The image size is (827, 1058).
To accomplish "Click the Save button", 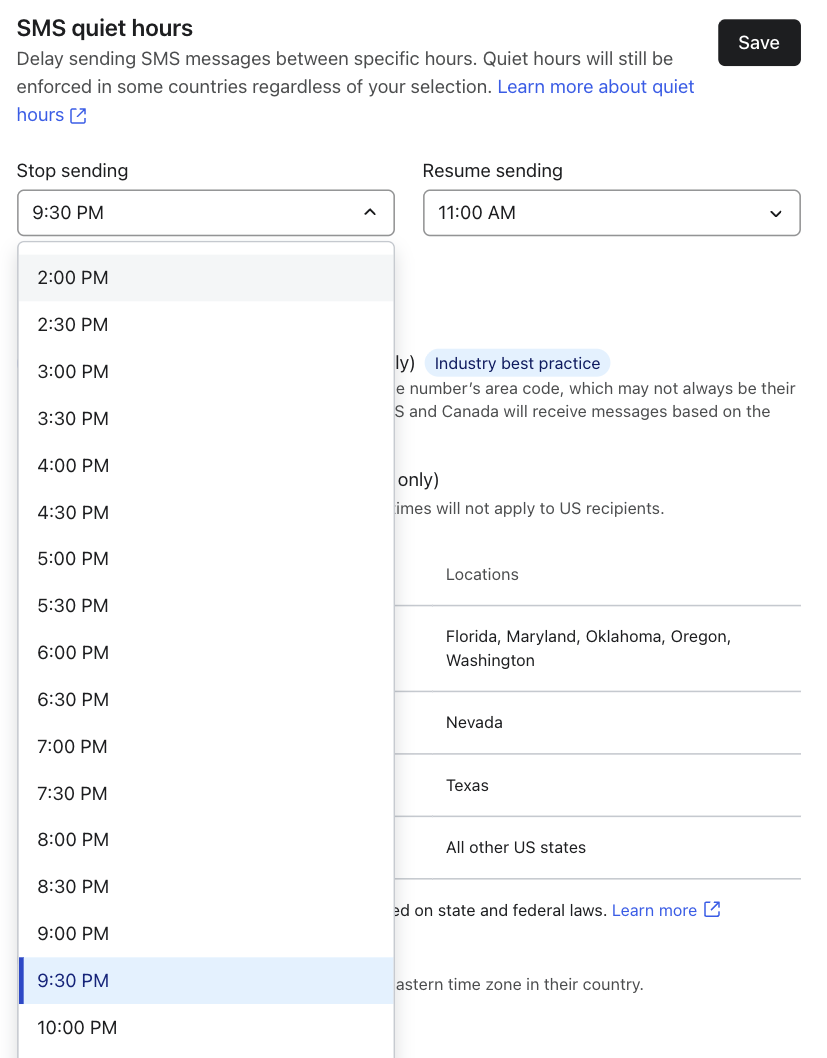I will pos(758,43).
